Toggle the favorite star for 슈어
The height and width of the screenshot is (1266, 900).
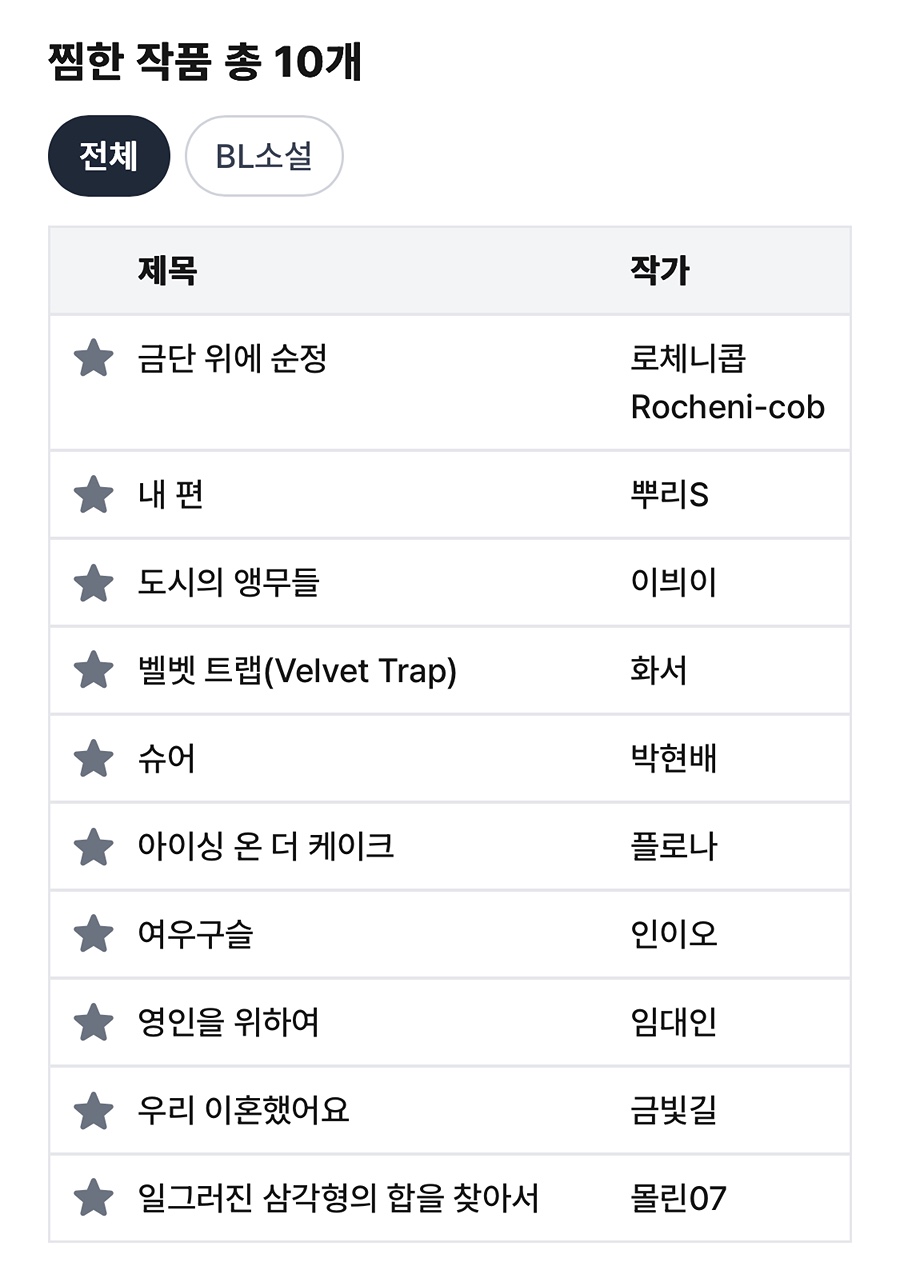(x=93, y=758)
